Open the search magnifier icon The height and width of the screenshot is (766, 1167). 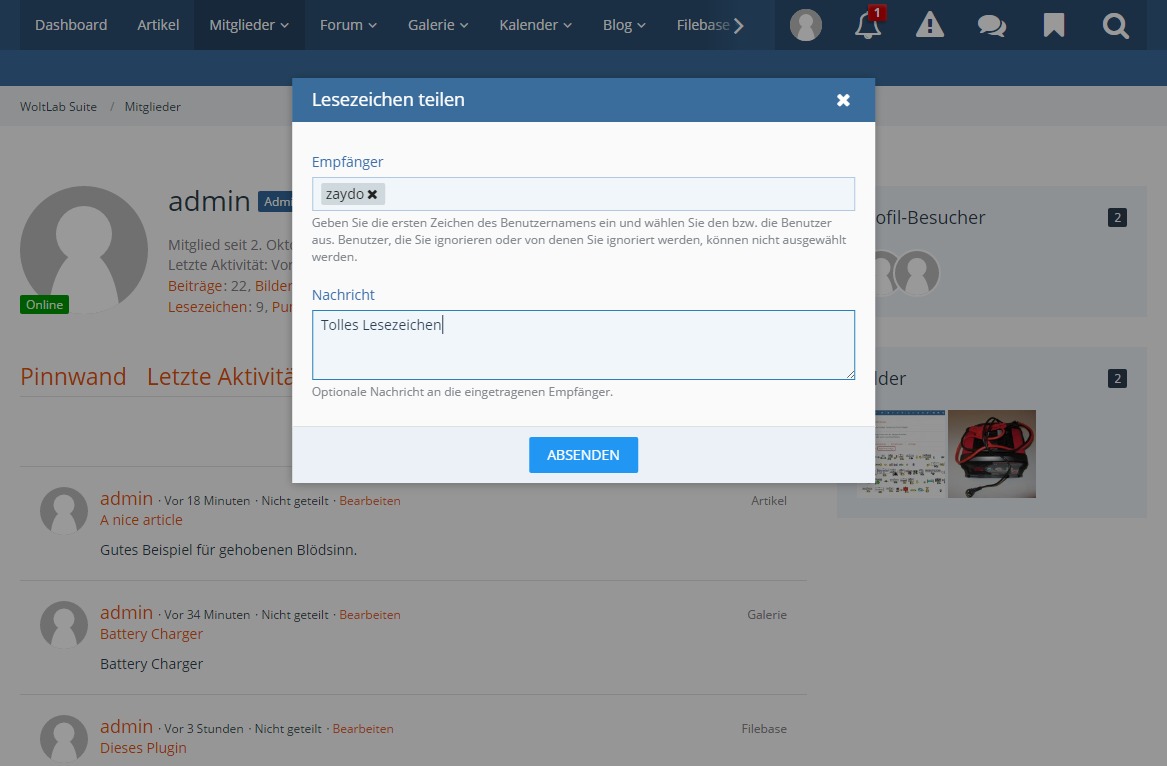[x=1115, y=25]
